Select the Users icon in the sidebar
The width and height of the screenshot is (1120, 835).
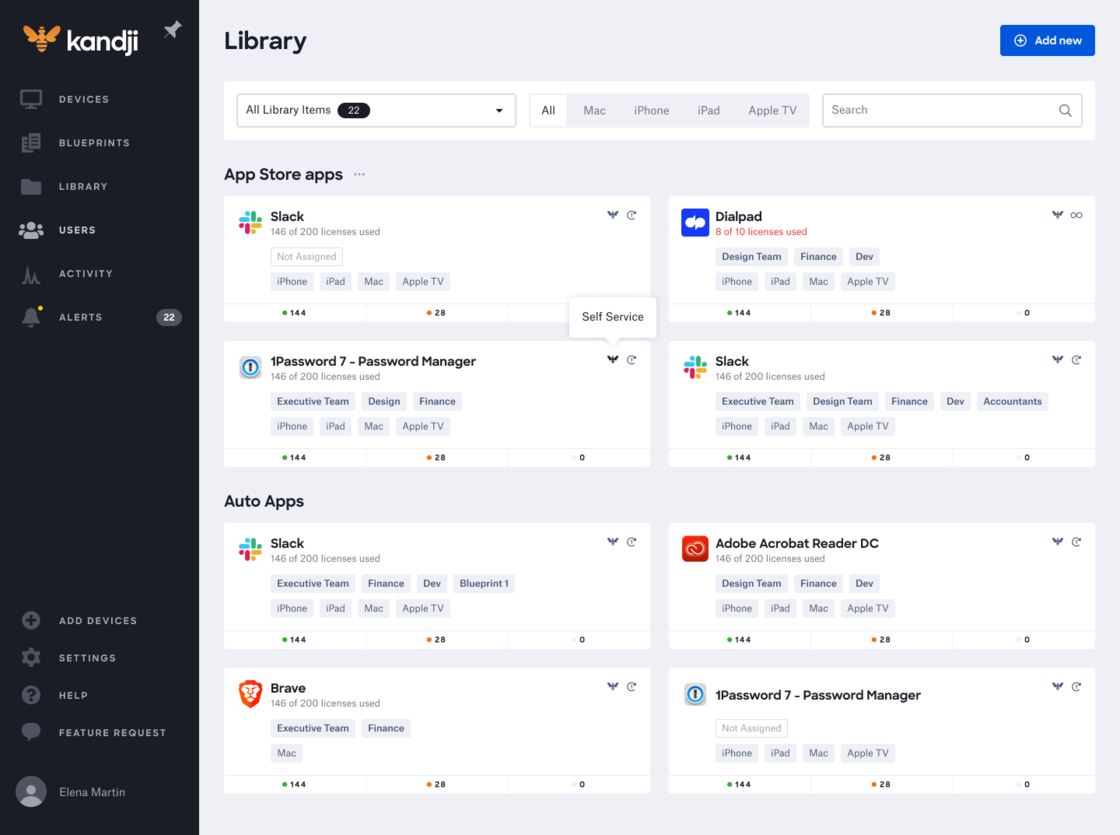[x=31, y=230]
